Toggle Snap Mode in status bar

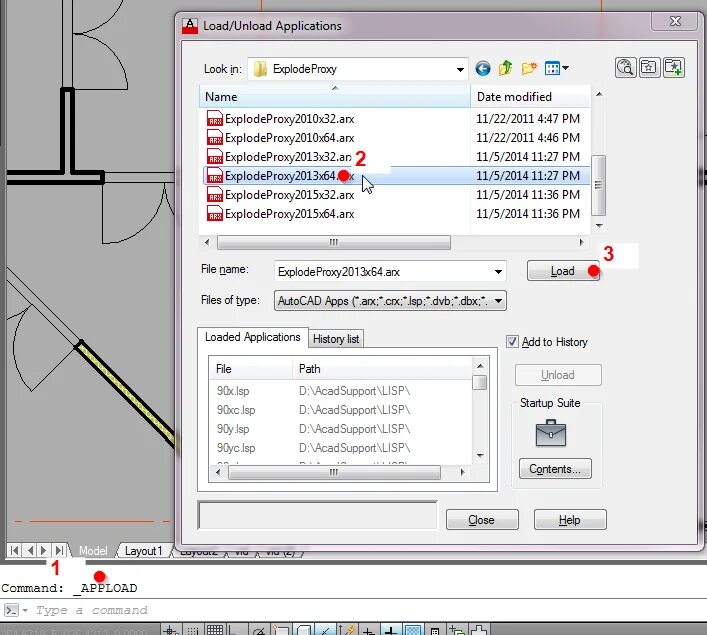pyautogui.click(x=193, y=630)
